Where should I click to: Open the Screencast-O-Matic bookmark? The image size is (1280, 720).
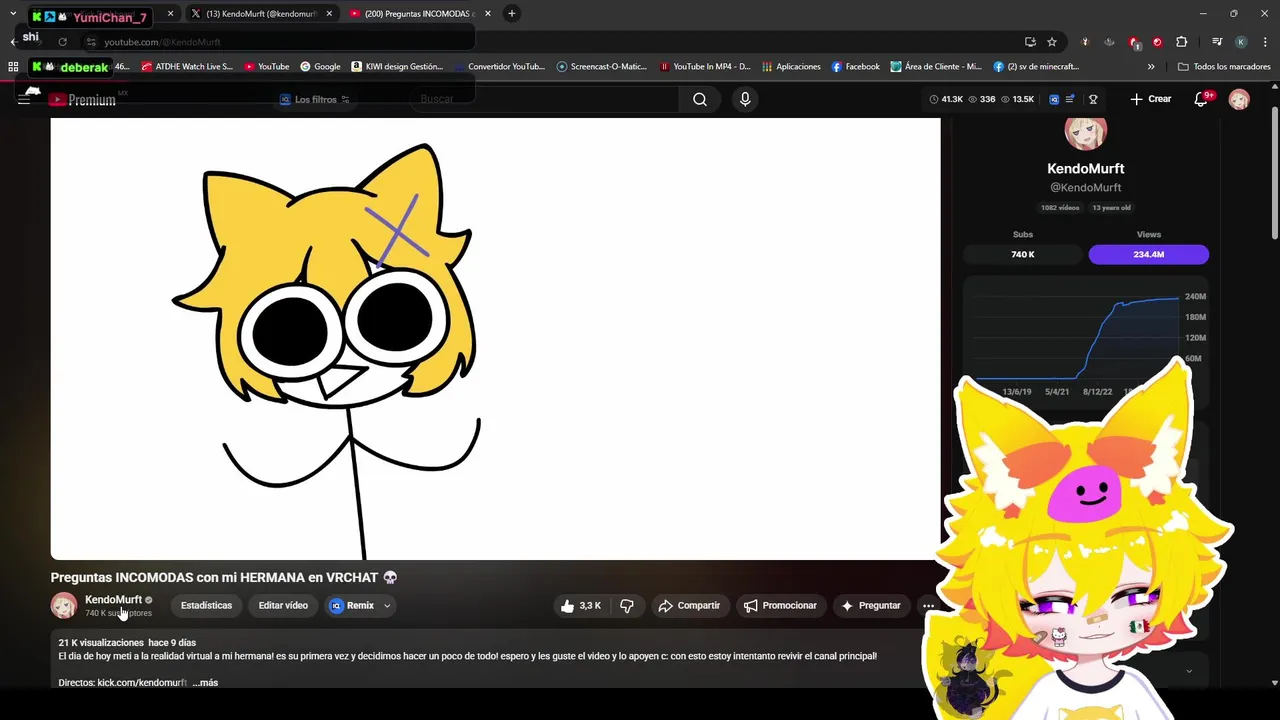(x=602, y=66)
